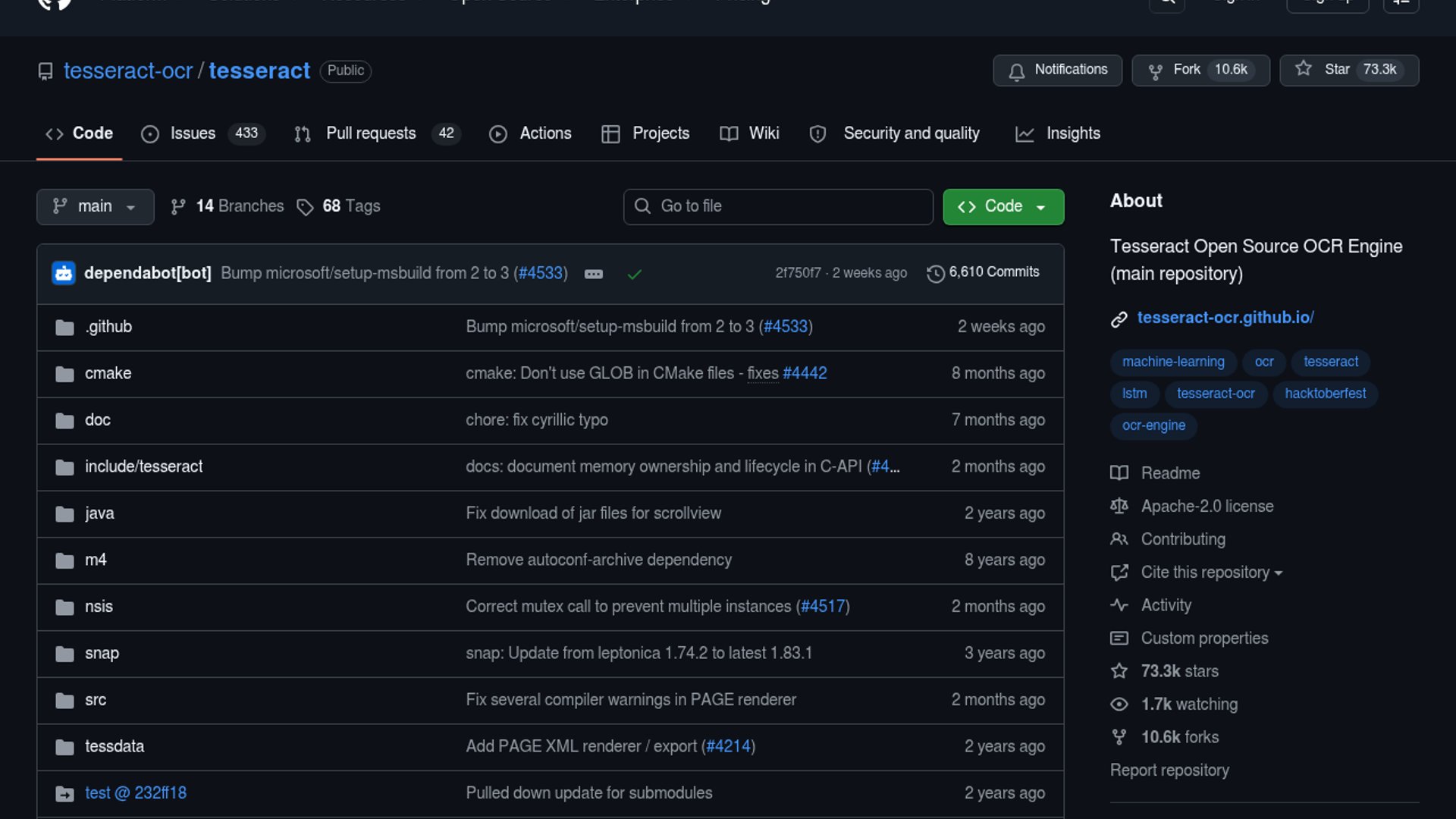Click the green commit status checkmark
The width and height of the screenshot is (1456, 819).
635,274
